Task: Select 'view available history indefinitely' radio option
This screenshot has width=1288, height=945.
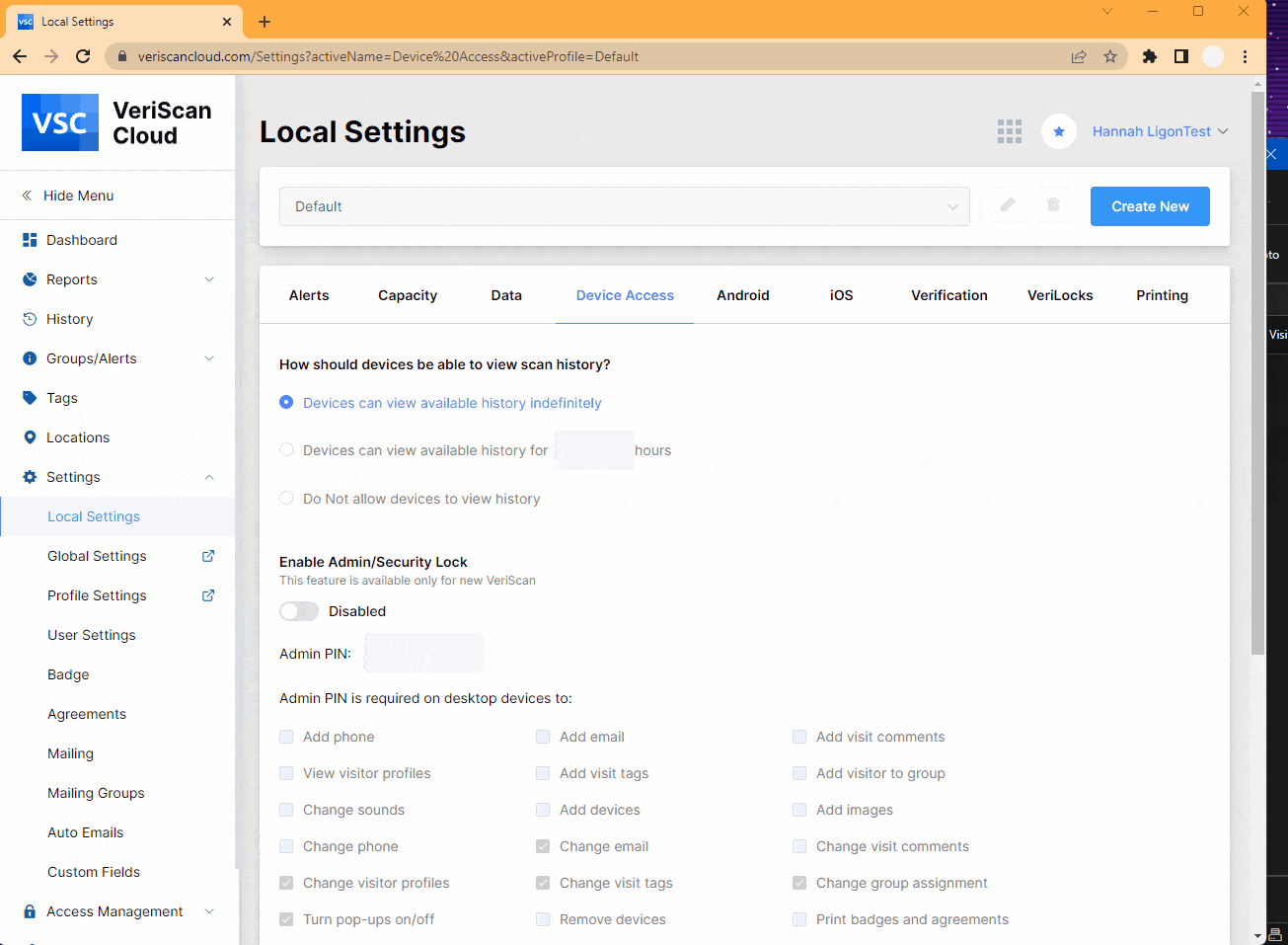Action: 286,402
